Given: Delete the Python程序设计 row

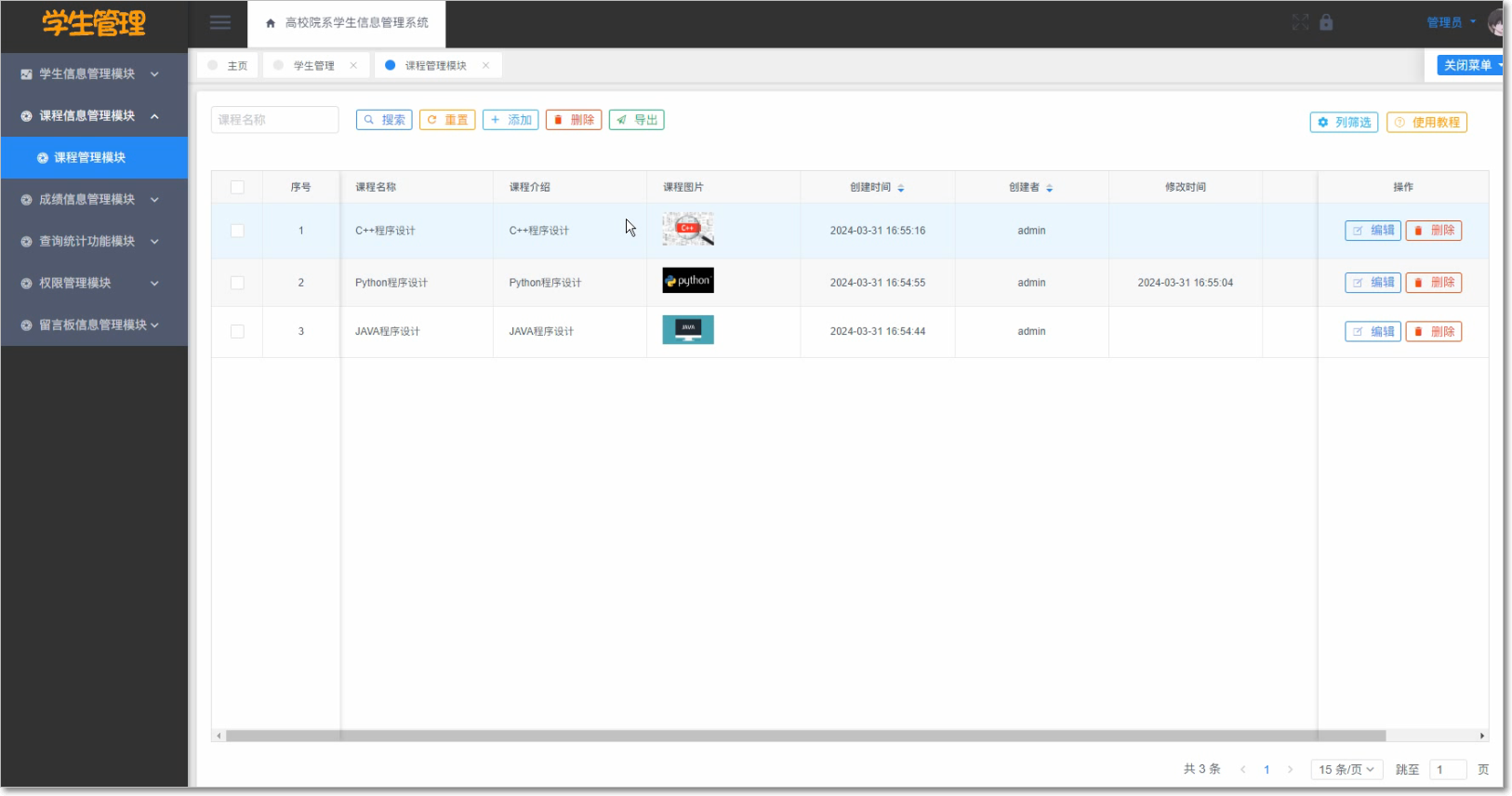Looking at the screenshot, I should (1434, 283).
